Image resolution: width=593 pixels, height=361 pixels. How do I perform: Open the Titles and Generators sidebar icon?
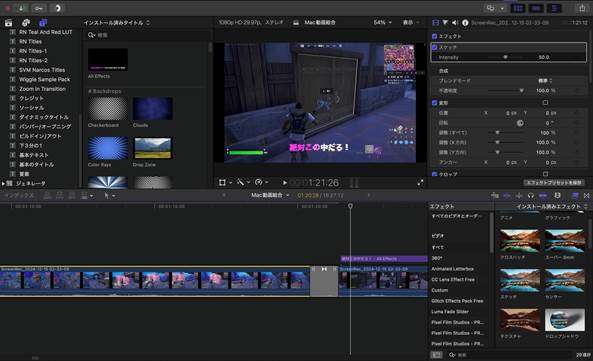(43, 23)
